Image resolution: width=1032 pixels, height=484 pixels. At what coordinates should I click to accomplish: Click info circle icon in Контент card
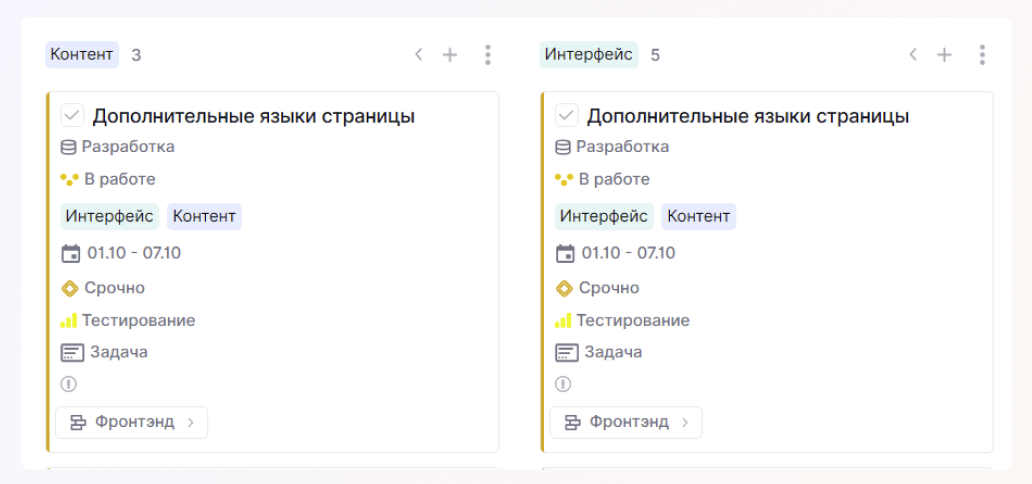pos(69,384)
